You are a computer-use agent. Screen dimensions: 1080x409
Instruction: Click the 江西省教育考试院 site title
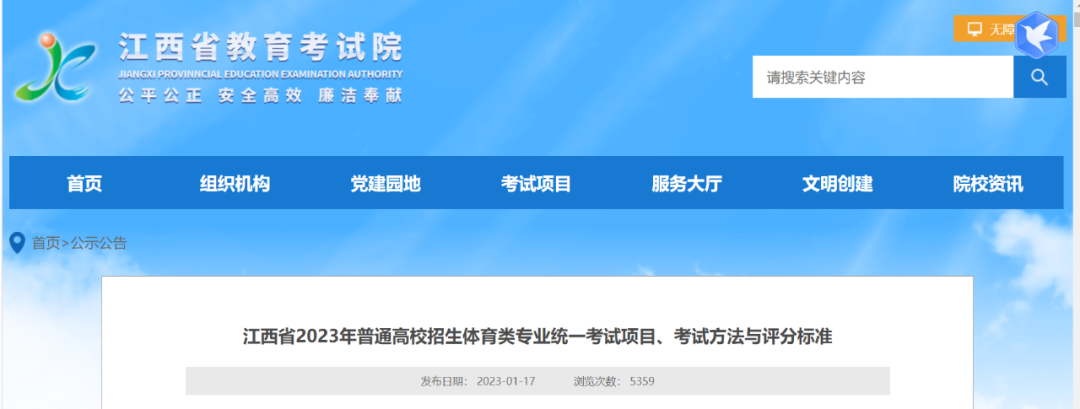point(260,48)
